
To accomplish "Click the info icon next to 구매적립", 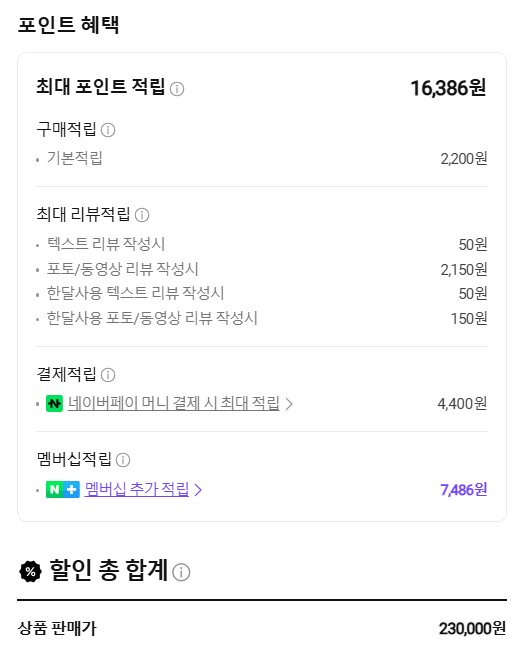I will click(x=108, y=130).
